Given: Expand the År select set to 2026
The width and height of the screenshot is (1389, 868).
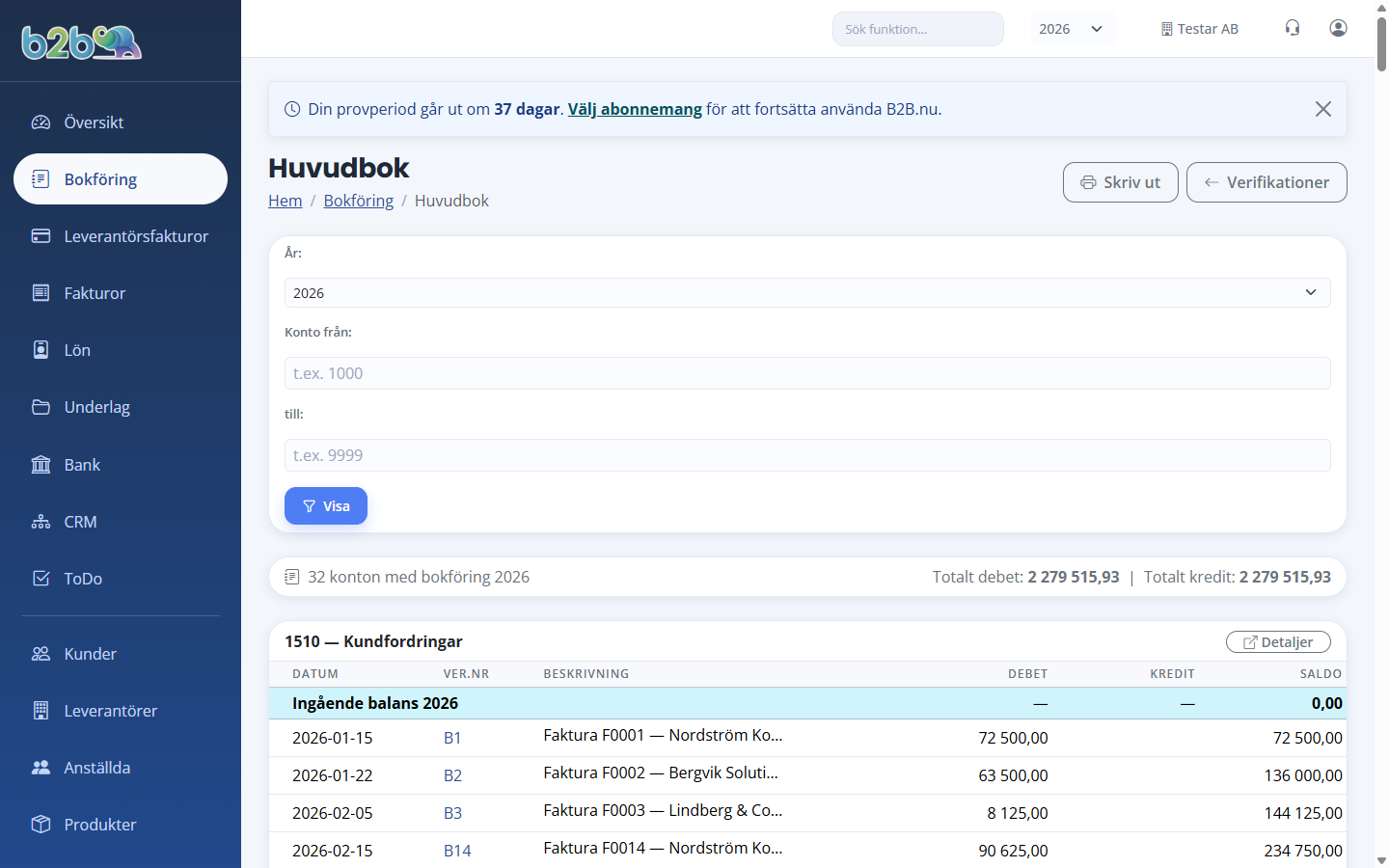Looking at the screenshot, I should click(x=807, y=293).
